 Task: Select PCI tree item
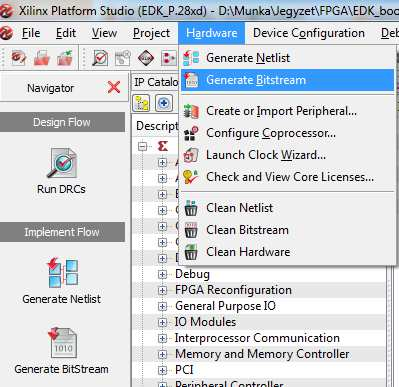[x=184, y=370]
